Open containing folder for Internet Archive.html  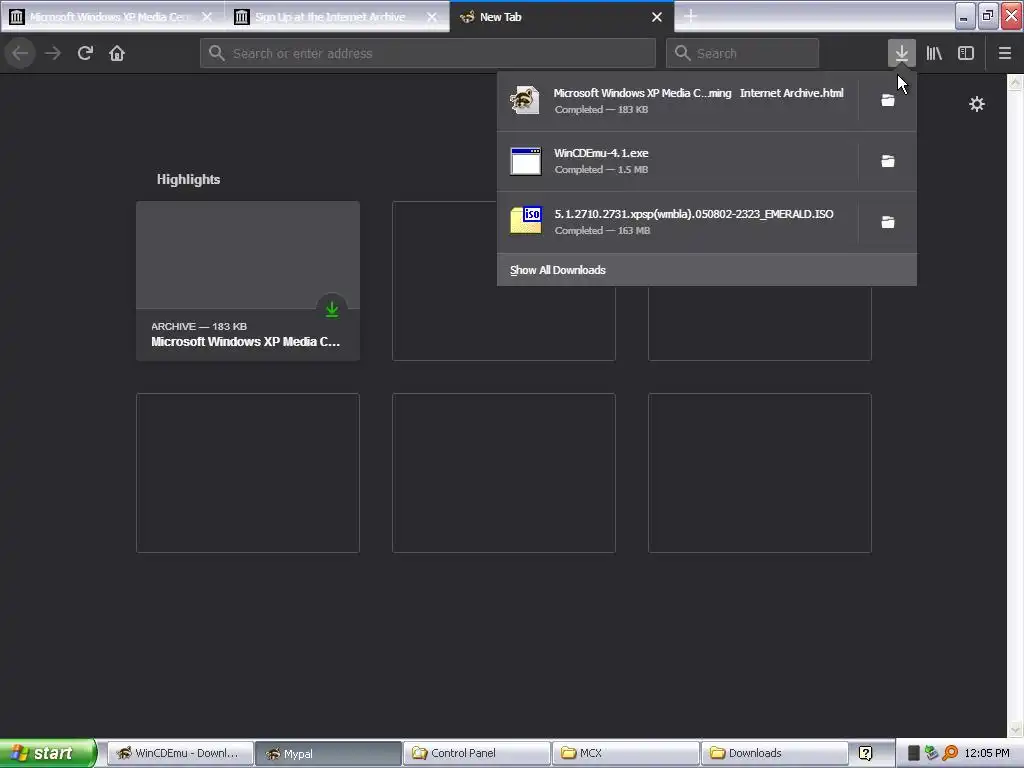888,100
